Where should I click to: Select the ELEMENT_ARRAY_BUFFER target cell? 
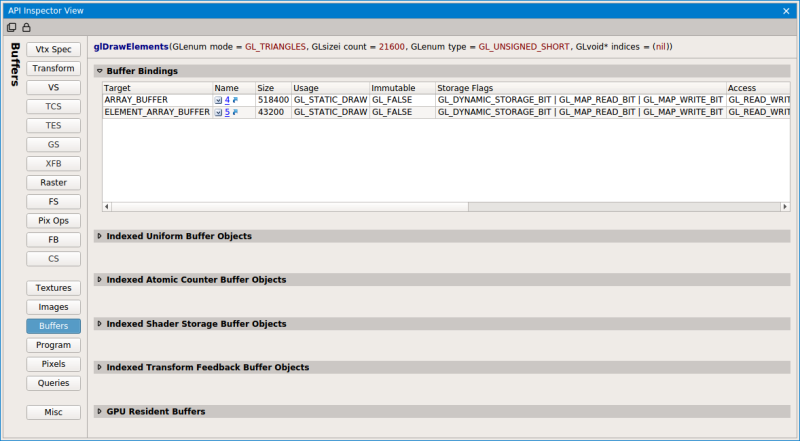[157, 112]
